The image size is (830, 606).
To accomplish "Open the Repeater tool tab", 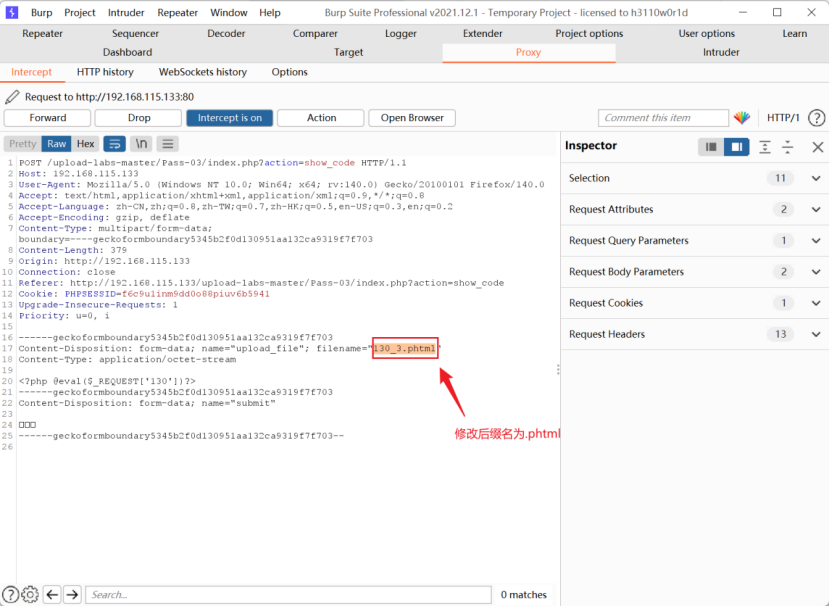I will [x=42, y=33].
